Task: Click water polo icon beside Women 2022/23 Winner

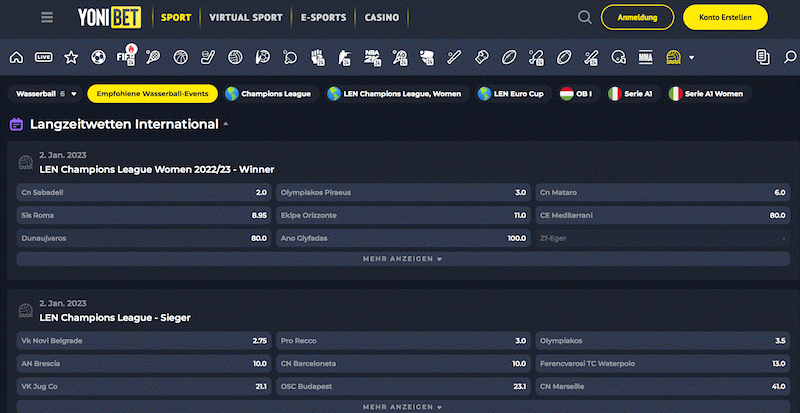Action: (26, 162)
